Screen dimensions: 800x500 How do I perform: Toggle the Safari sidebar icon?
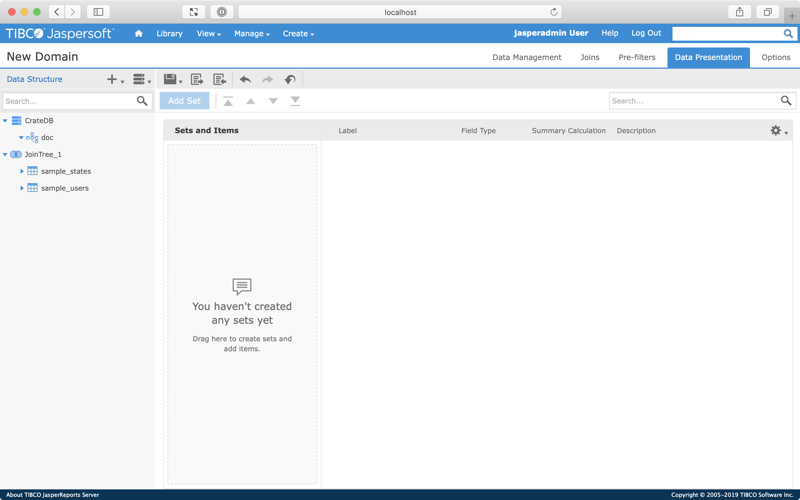(98, 12)
